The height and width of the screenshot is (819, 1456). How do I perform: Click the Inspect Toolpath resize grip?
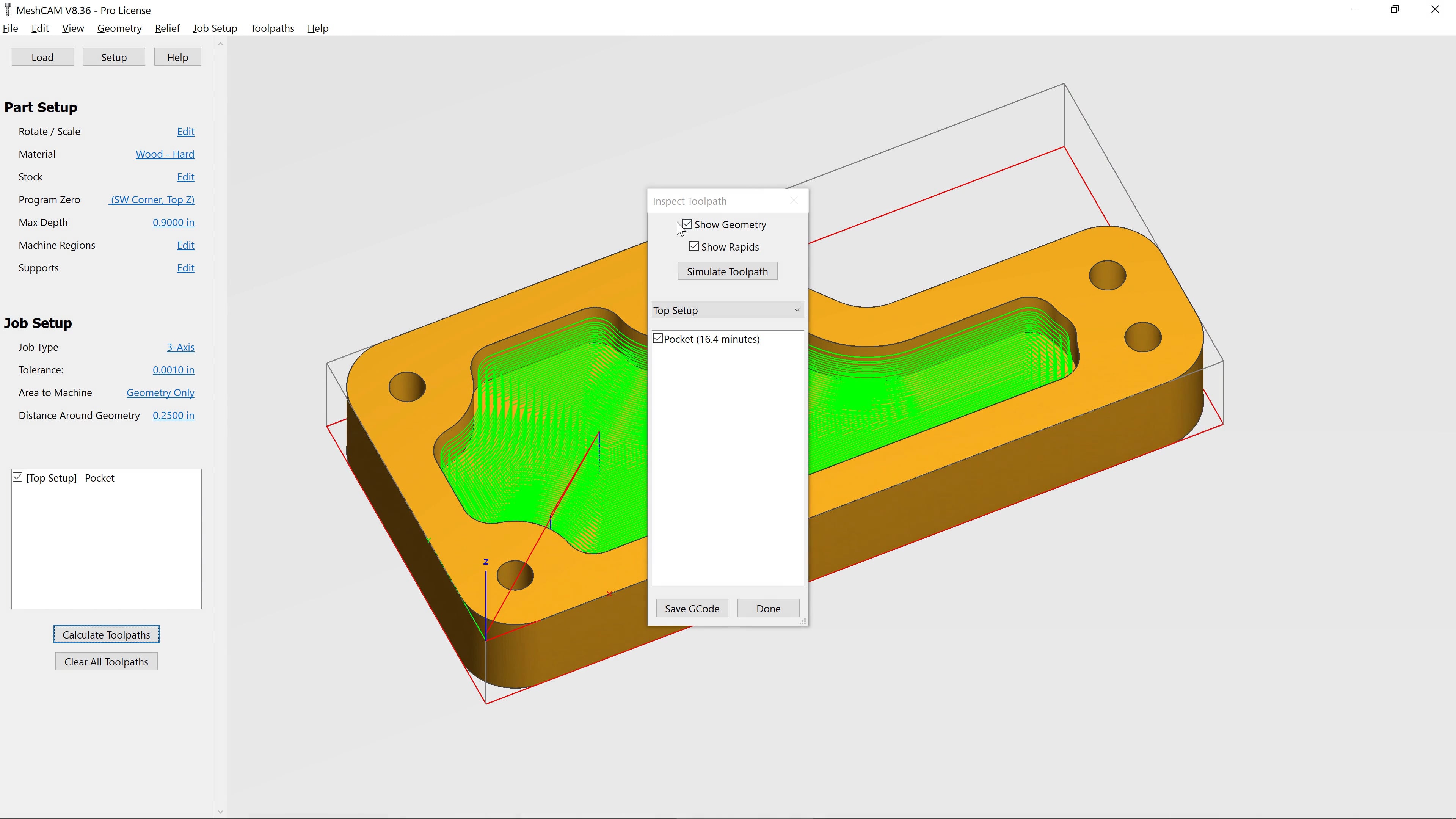pos(803,621)
